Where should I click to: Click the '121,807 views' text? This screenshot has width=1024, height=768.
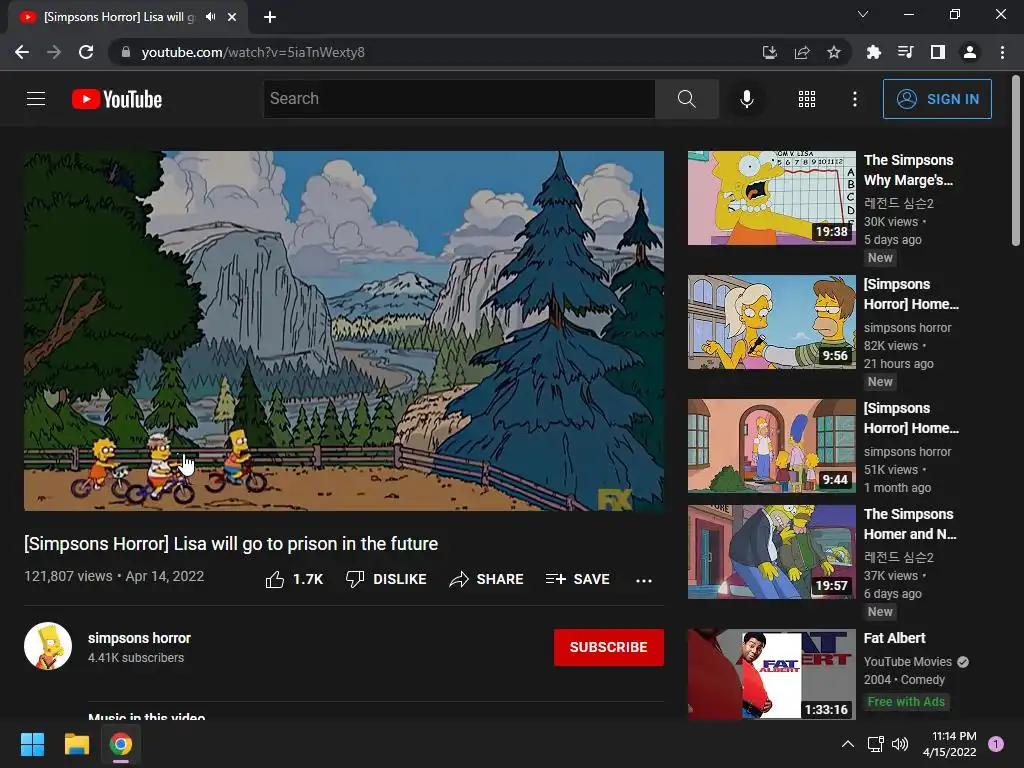coord(68,576)
